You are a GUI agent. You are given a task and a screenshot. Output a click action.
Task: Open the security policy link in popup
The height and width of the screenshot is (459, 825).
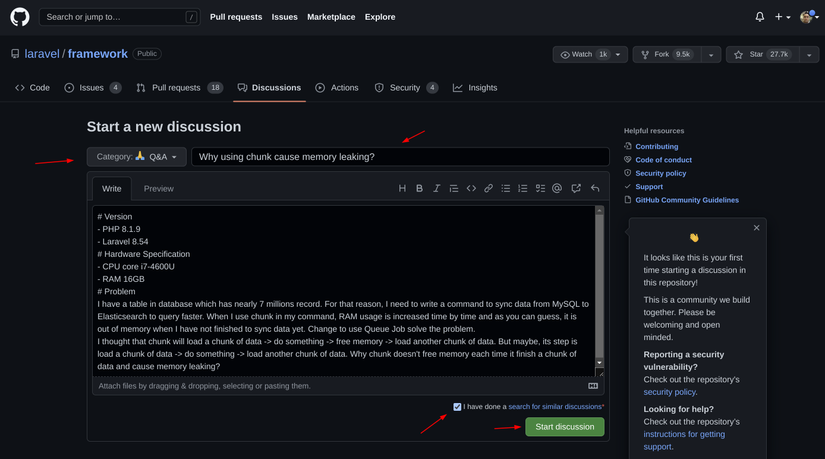pyautogui.click(x=670, y=392)
